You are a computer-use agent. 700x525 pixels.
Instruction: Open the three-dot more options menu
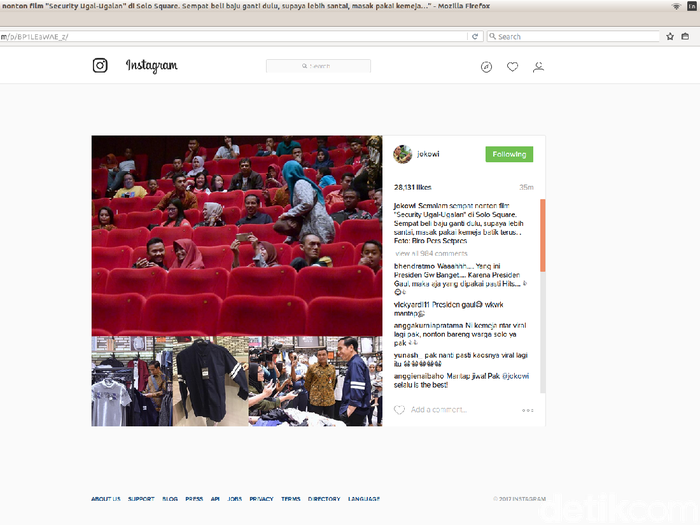528,410
